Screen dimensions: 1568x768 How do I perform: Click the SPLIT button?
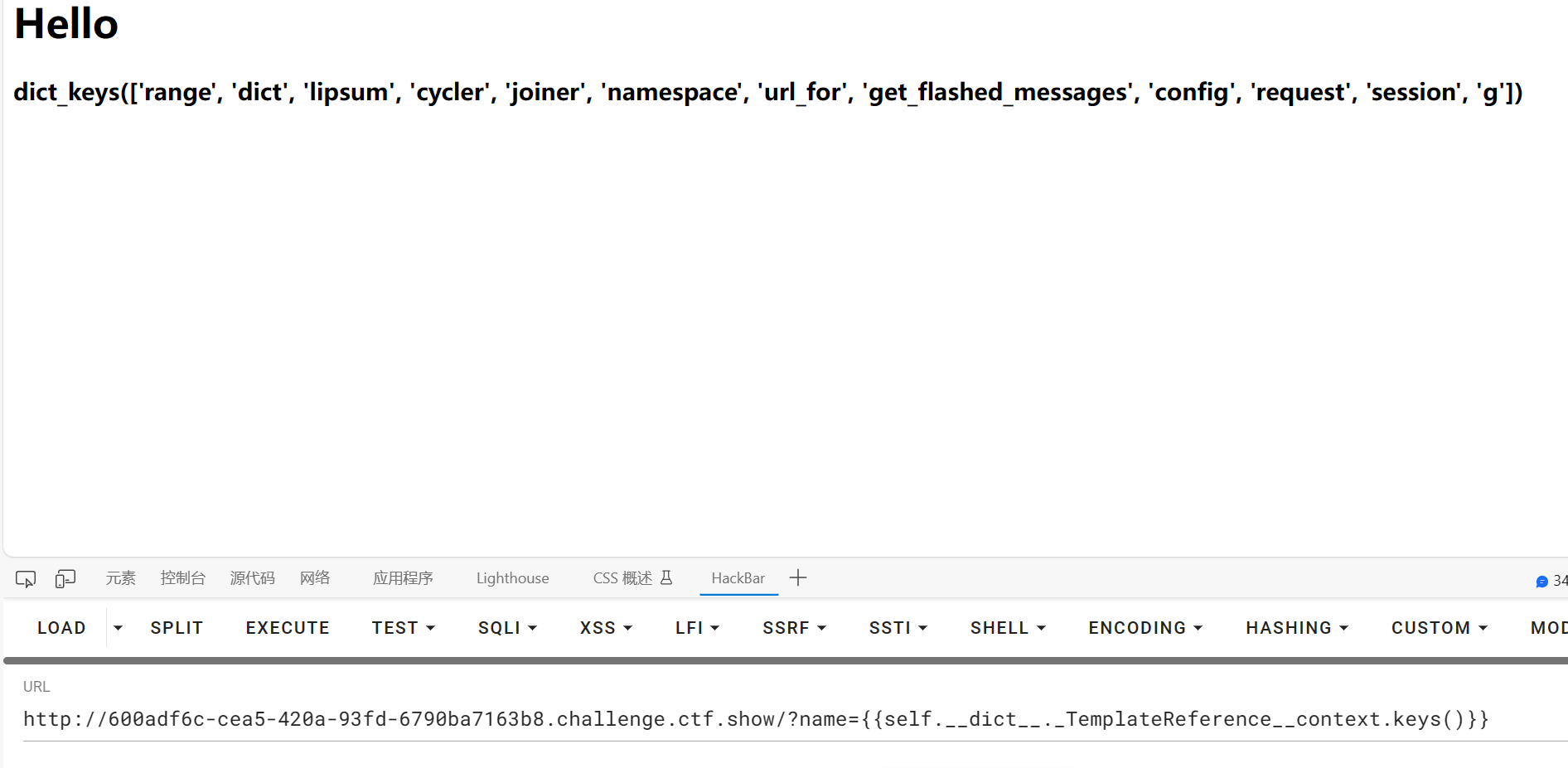[177, 628]
